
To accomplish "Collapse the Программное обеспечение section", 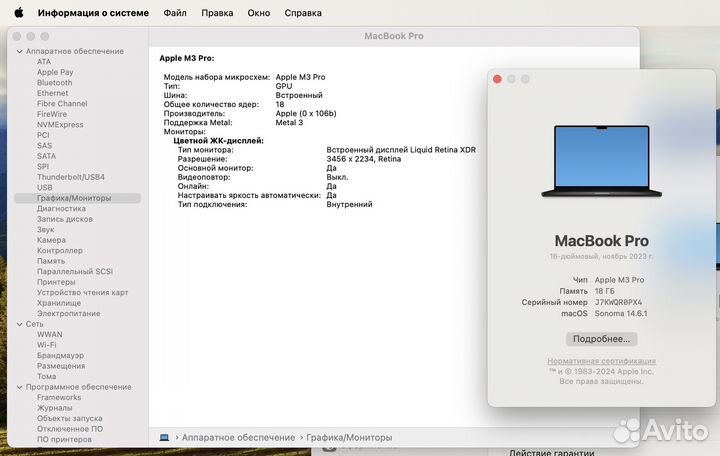I will click(19, 387).
